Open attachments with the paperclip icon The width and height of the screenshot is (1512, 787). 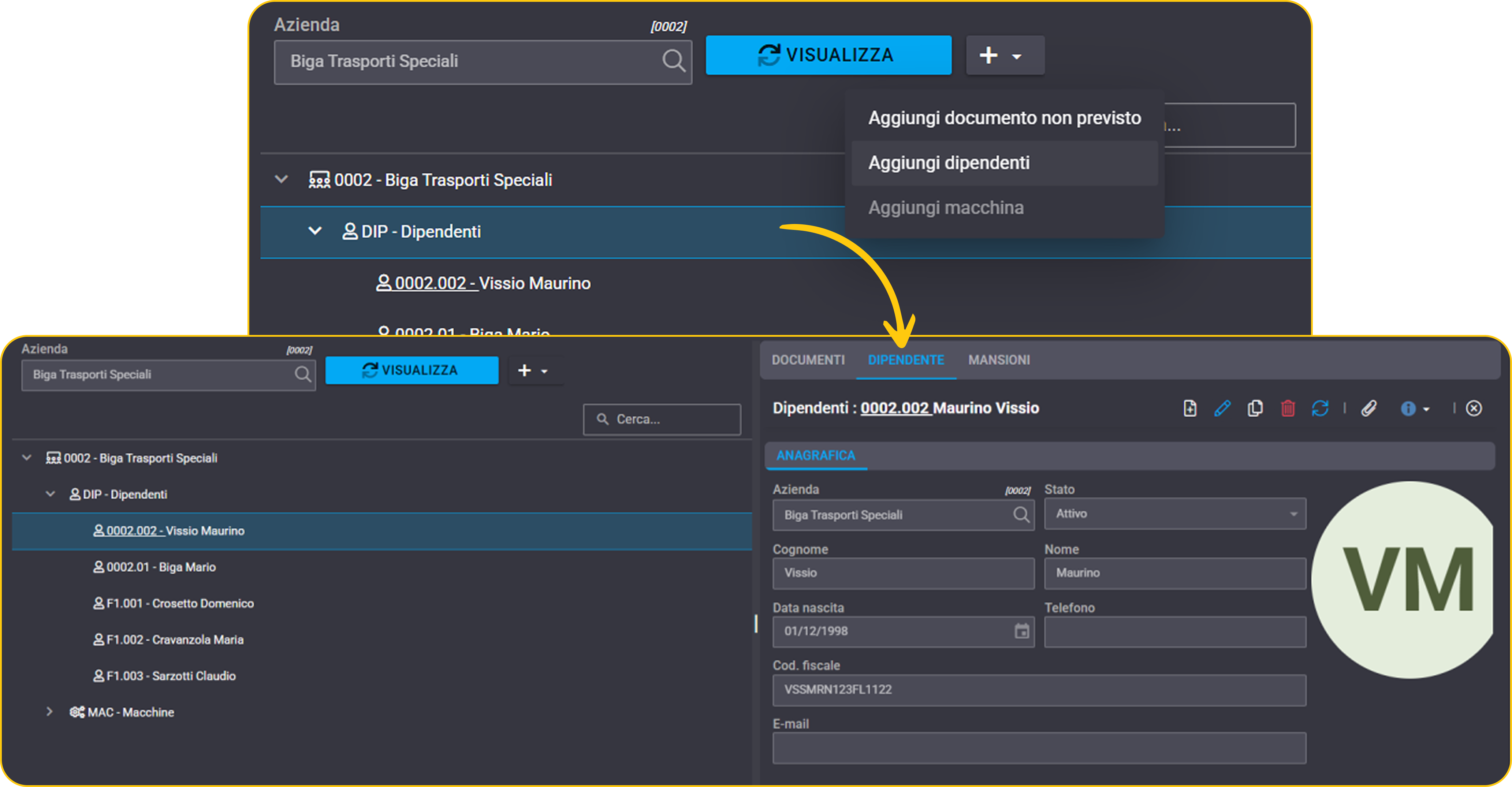pyautogui.click(x=1369, y=409)
